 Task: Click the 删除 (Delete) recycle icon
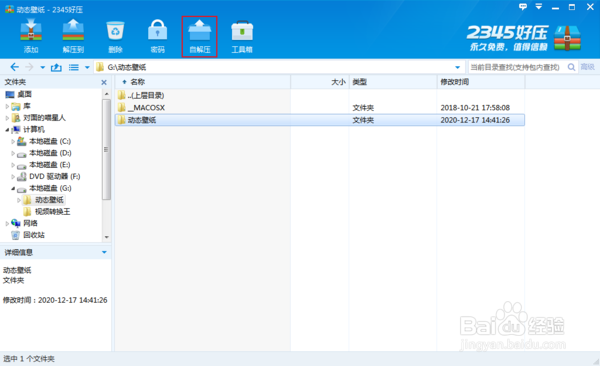click(x=115, y=36)
